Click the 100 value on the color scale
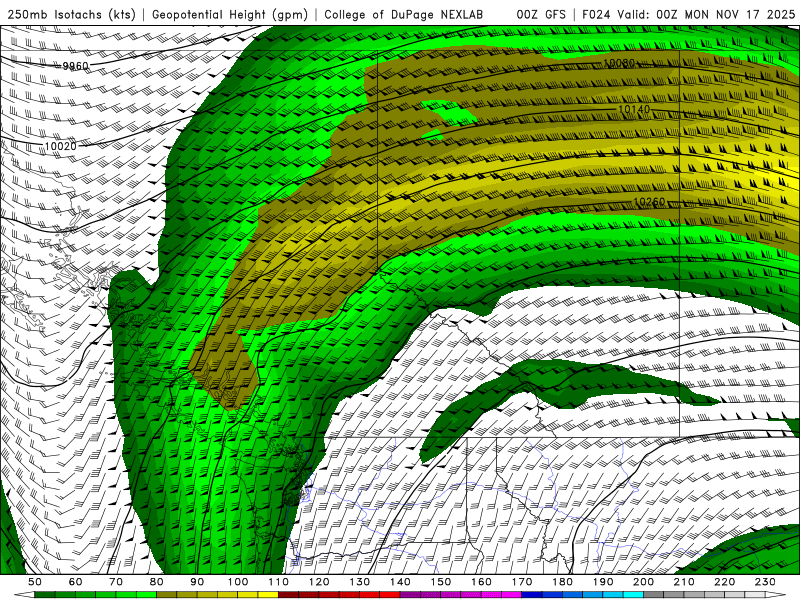Screen dimensions: 800x600 point(238,582)
